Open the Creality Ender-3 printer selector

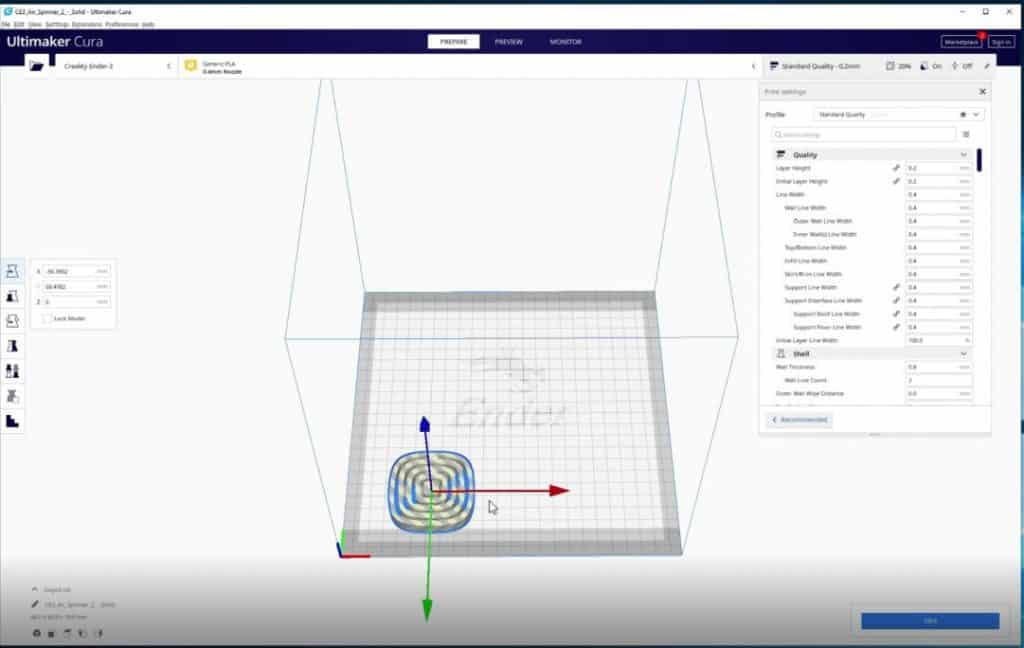click(x=116, y=66)
